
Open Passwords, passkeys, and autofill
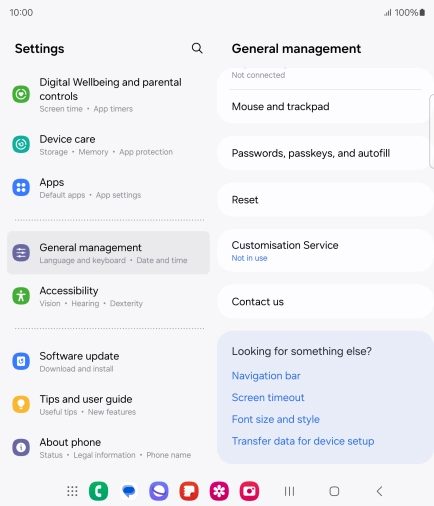point(325,153)
